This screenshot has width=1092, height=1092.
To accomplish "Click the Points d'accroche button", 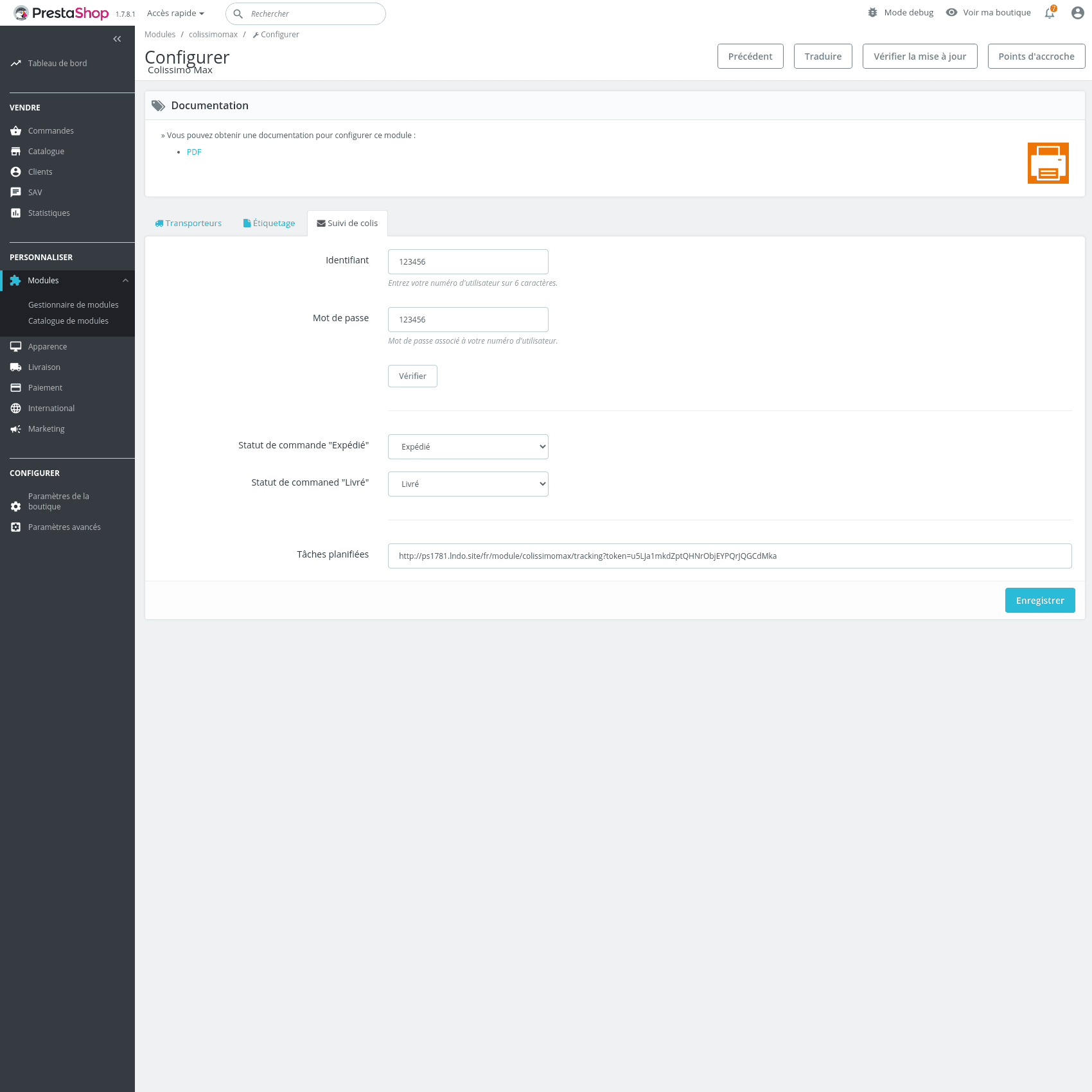I will pyautogui.click(x=1036, y=56).
